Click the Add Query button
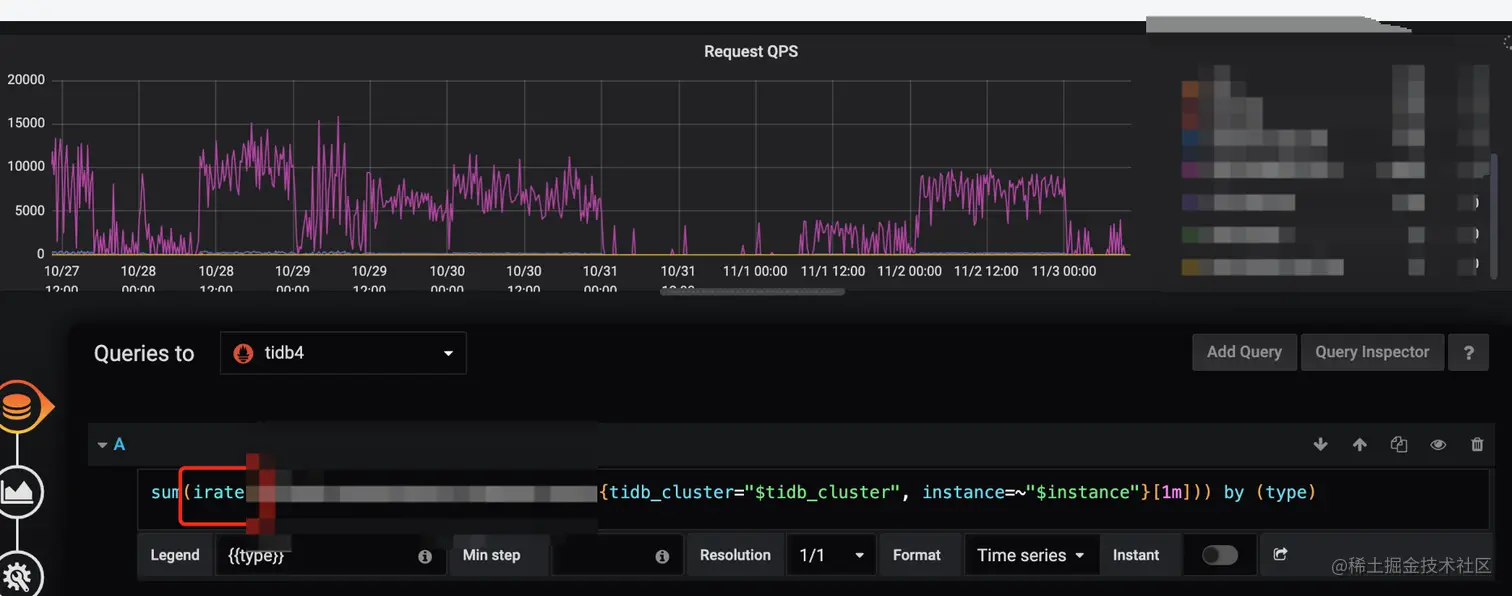Screen dimensions: 1512x596 (x=1244, y=352)
